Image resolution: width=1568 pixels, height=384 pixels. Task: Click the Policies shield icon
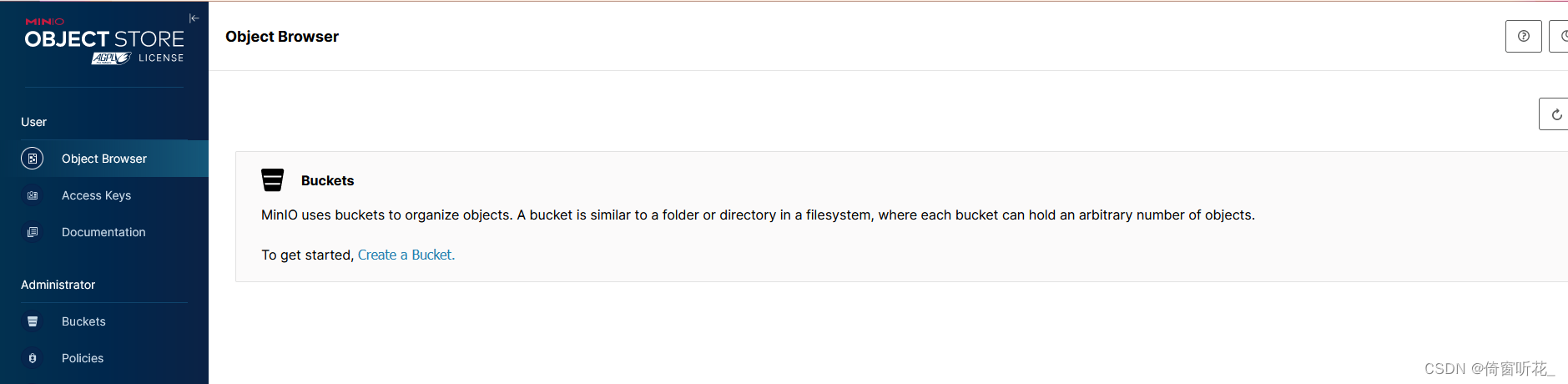coord(33,358)
